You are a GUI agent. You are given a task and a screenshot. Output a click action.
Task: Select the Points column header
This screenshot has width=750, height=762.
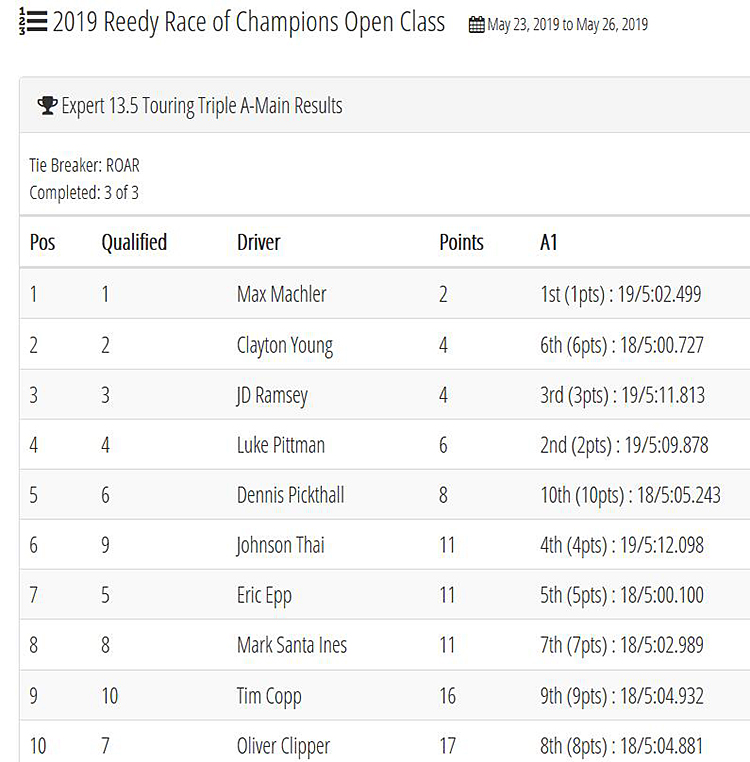tap(461, 242)
